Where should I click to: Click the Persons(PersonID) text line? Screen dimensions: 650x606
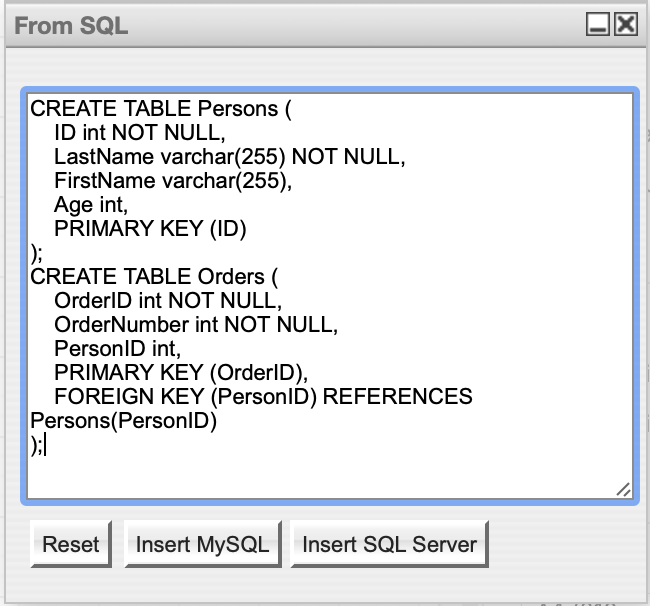(x=124, y=421)
